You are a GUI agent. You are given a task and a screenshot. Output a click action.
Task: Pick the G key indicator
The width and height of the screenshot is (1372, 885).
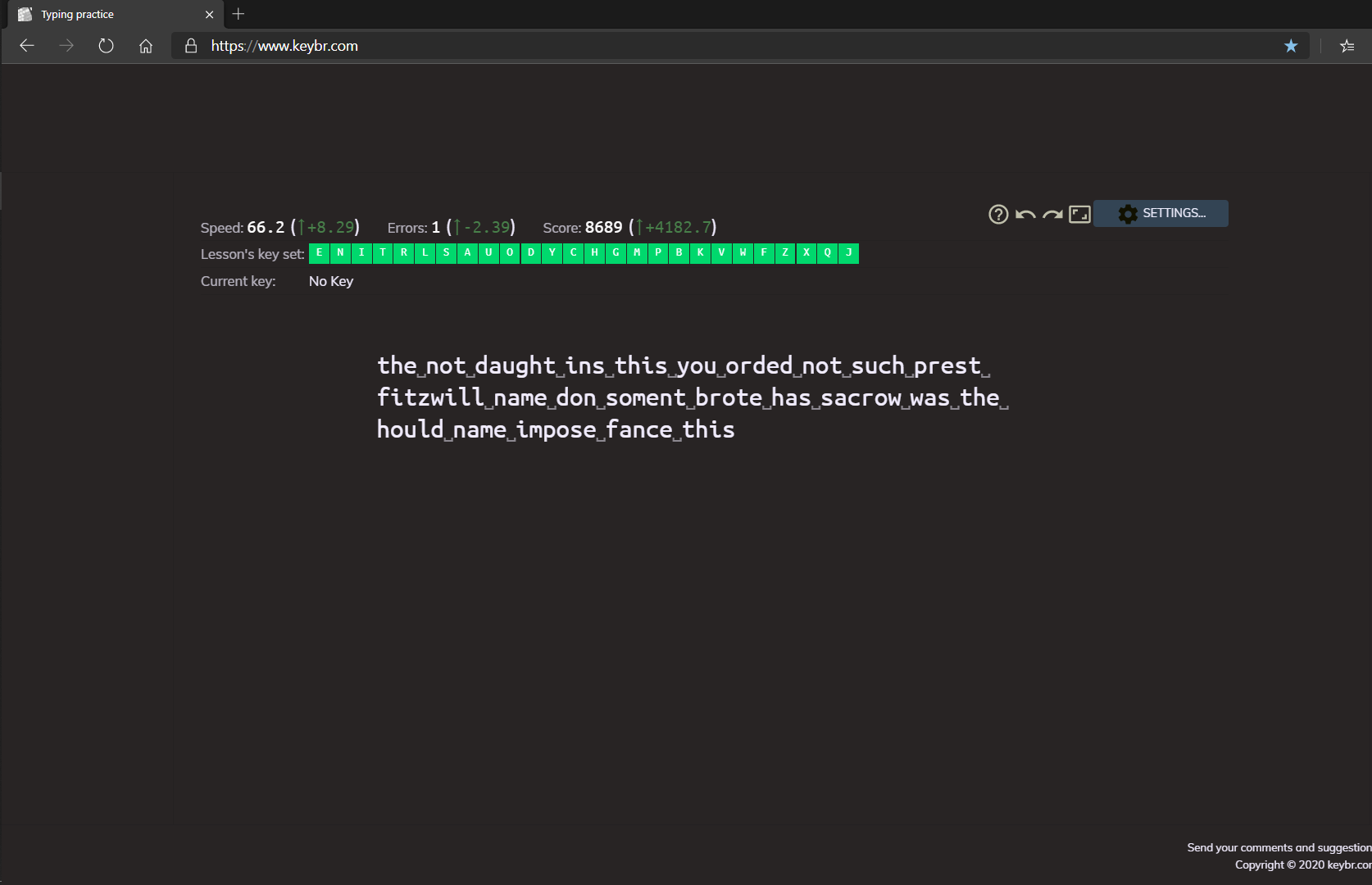[x=616, y=253]
